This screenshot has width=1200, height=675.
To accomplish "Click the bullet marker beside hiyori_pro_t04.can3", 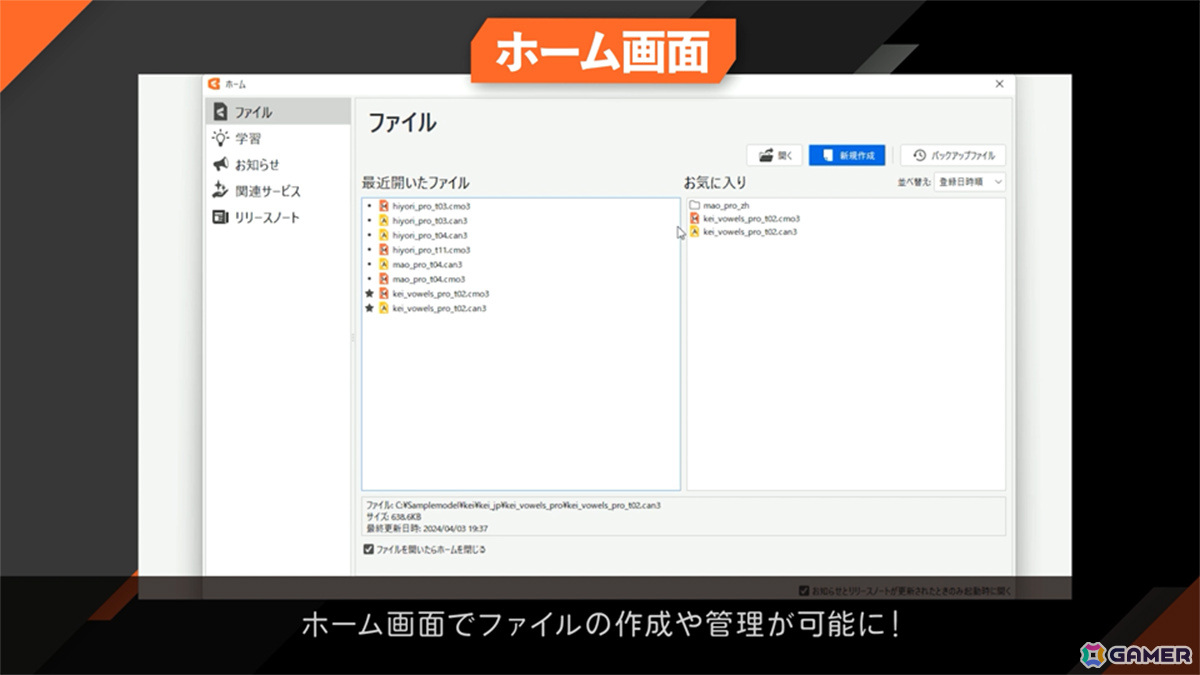I will (370, 235).
